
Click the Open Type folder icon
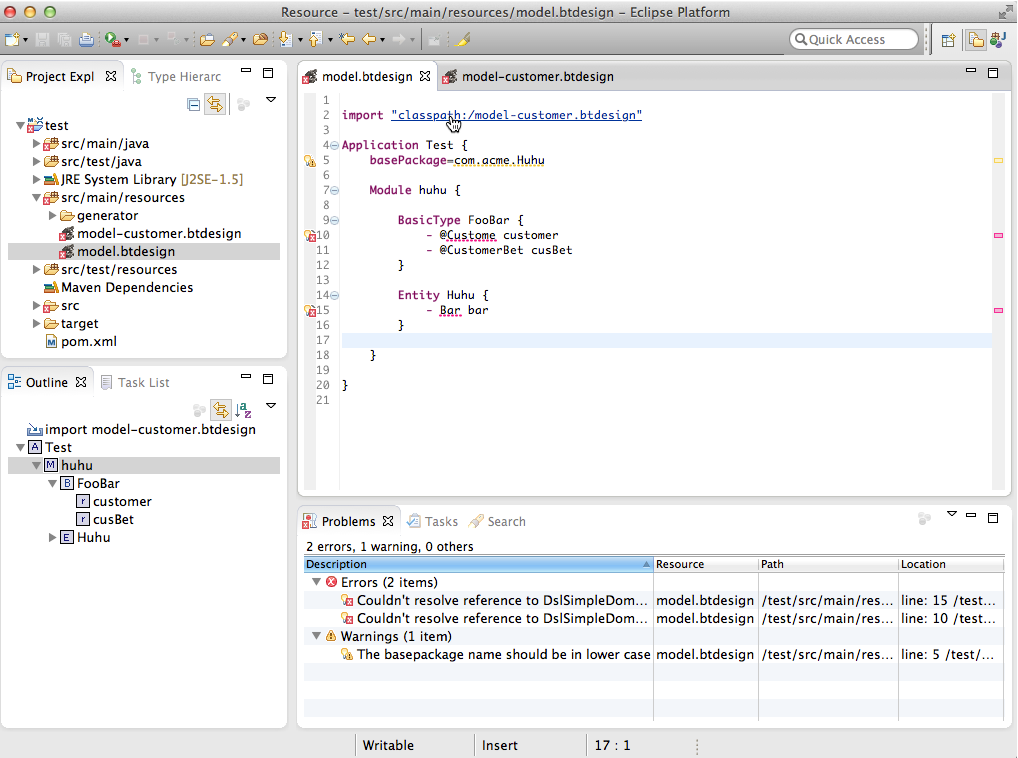coord(207,40)
